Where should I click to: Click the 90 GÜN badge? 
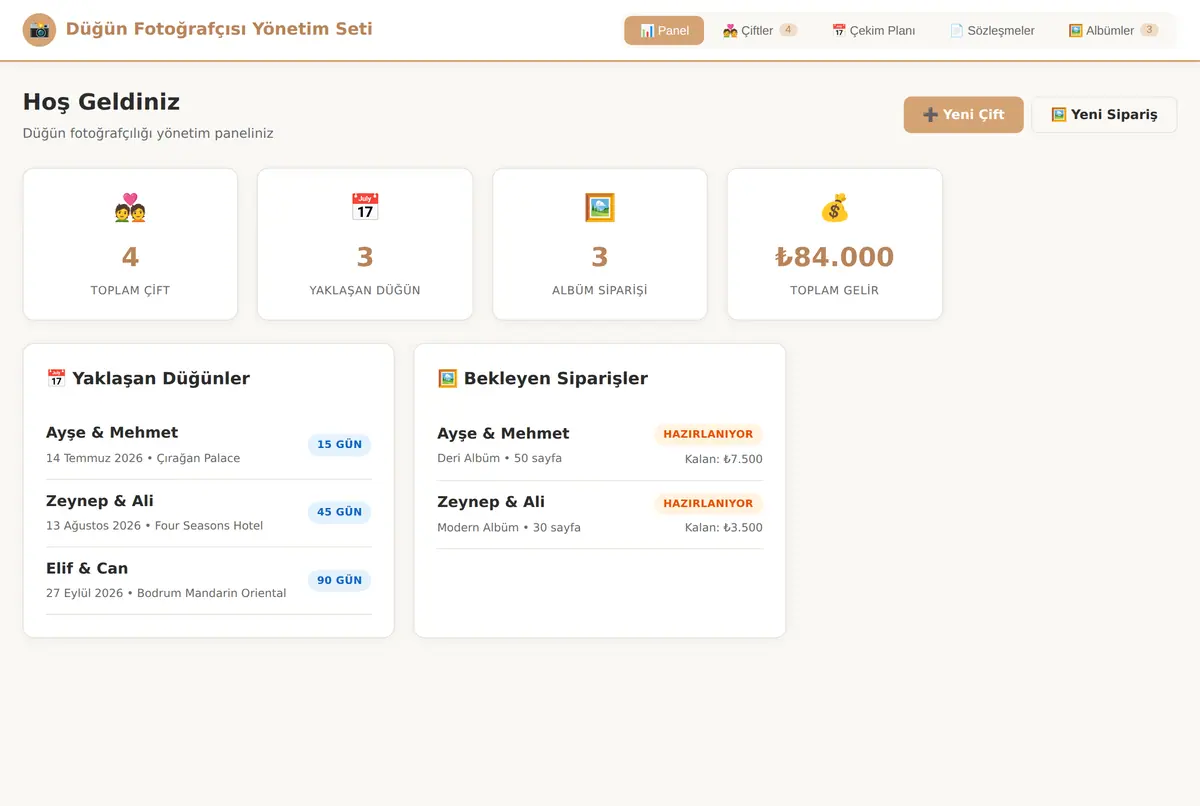(x=339, y=580)
